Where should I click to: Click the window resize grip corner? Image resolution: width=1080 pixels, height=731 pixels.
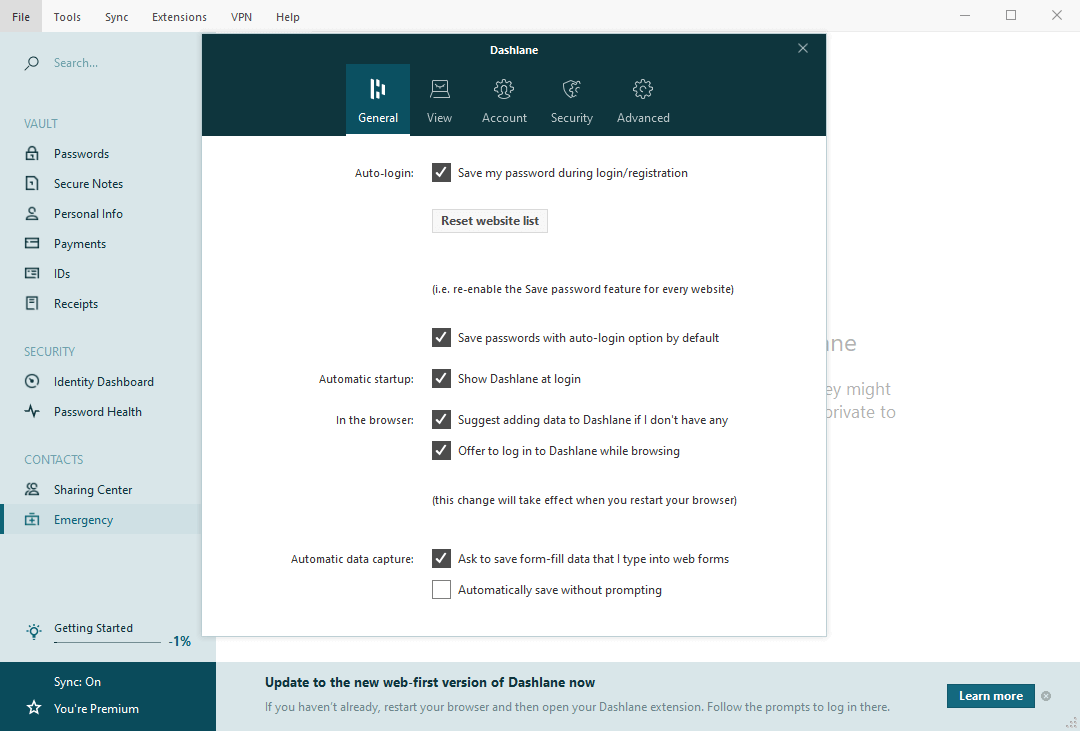[x=1072, y=723]
